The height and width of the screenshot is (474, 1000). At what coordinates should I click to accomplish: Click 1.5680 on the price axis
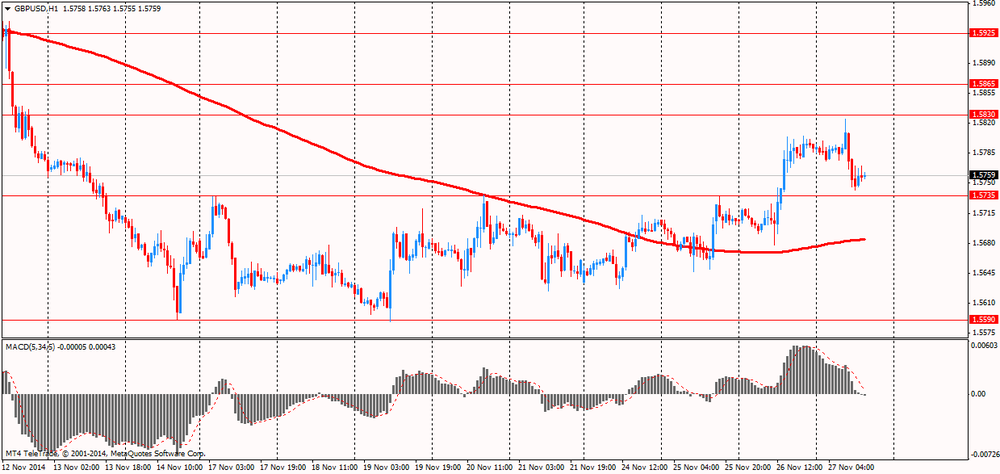click(x=983, y=243)
